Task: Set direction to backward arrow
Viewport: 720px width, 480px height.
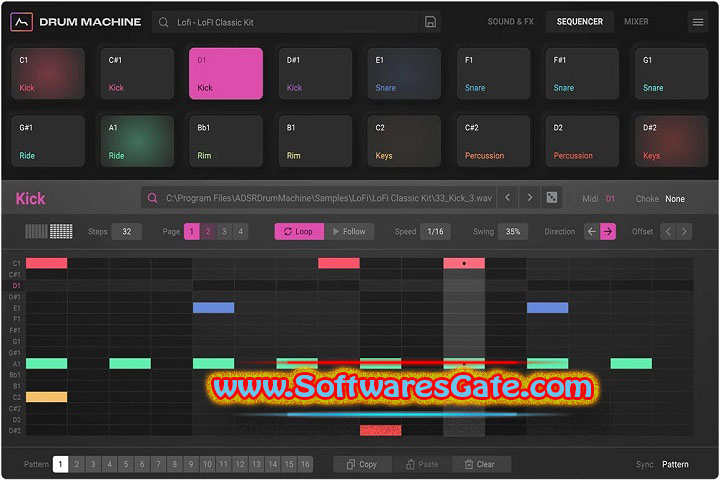Action: (x=591, y=232)
